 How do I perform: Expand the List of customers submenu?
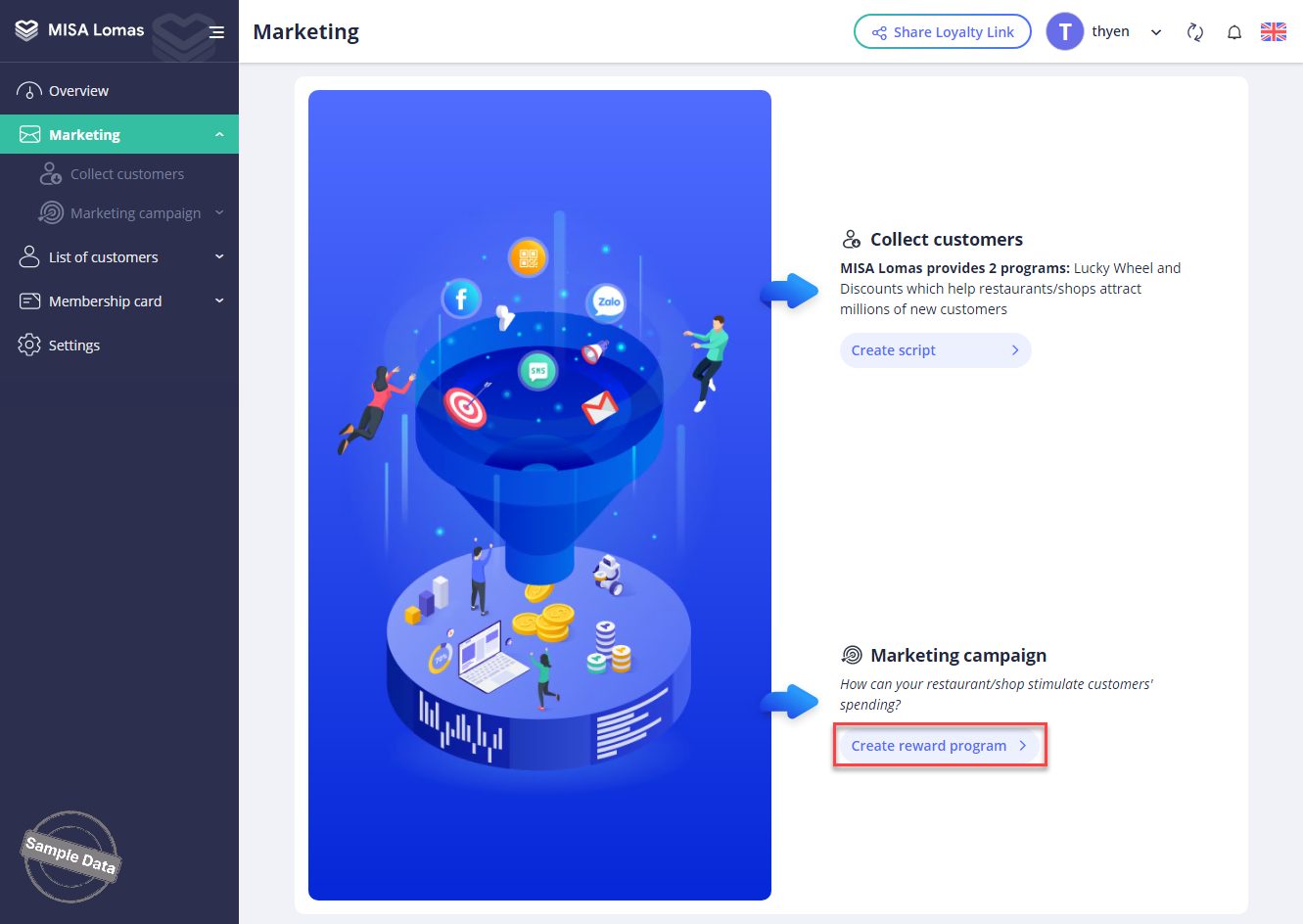219,257
